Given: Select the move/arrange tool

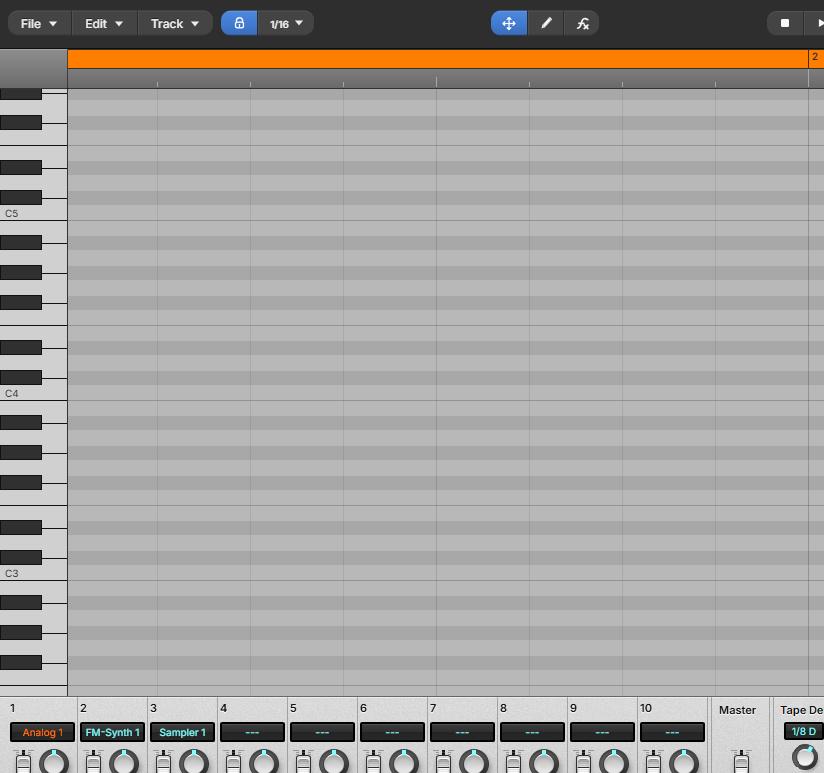Looking at the screenshot, I should tap(509, 23).
